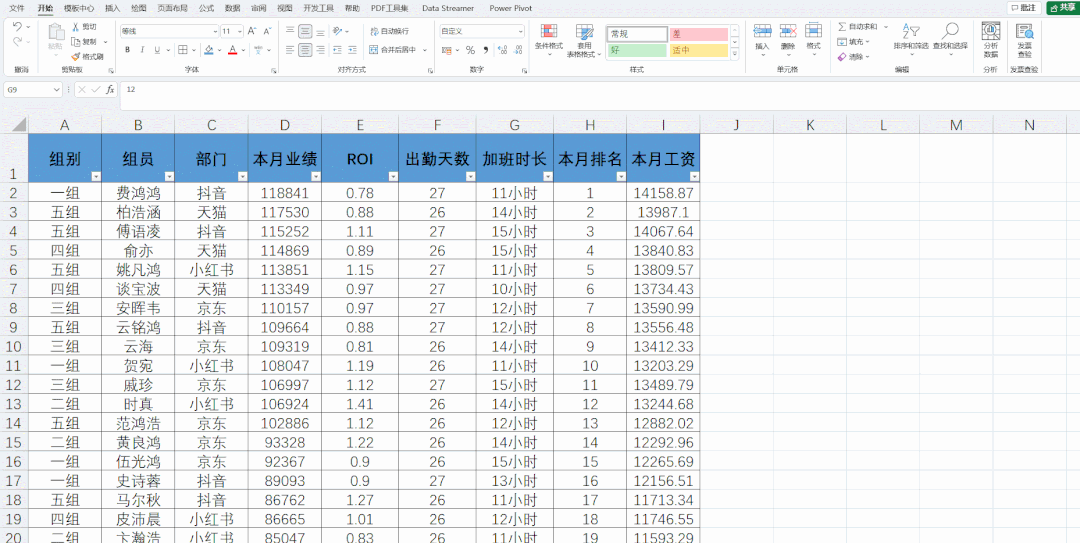Click 填充 fill button
1080x543 pixels.
tap(851, 41)
